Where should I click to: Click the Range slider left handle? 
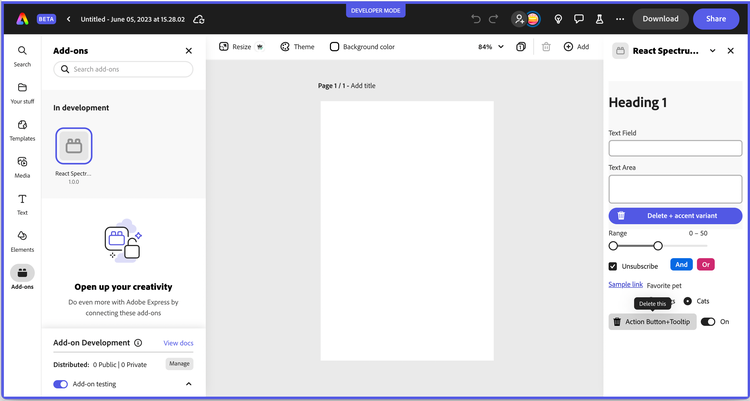coord(613,246)
